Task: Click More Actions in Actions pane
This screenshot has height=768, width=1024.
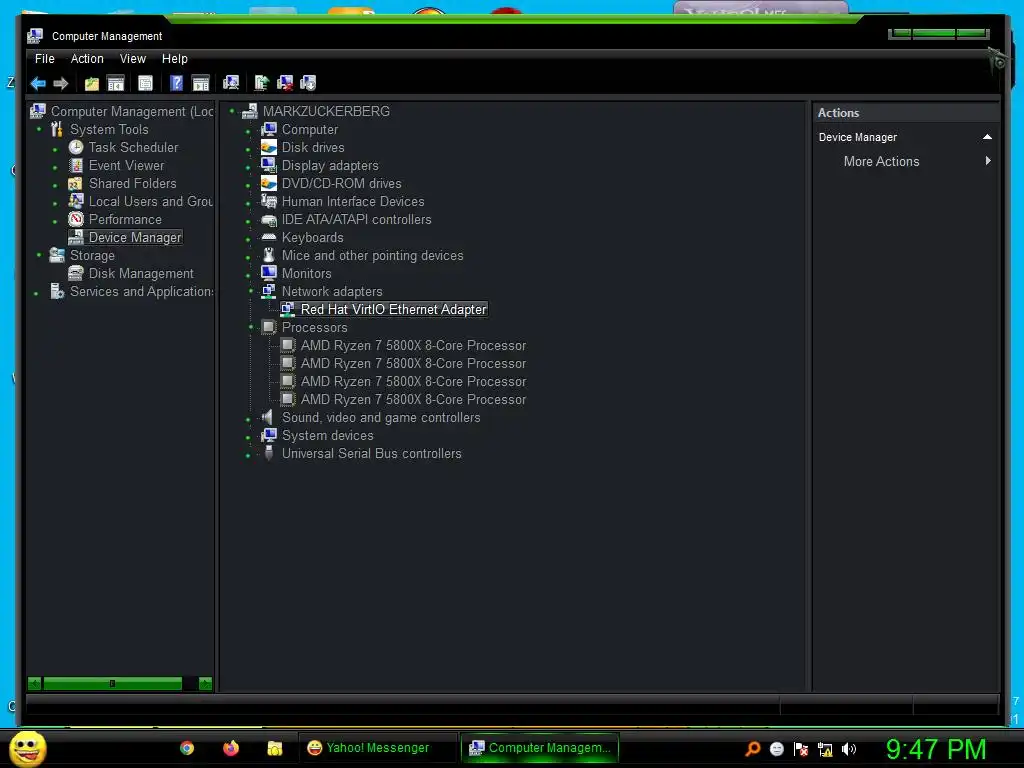Action: point(881,161)
